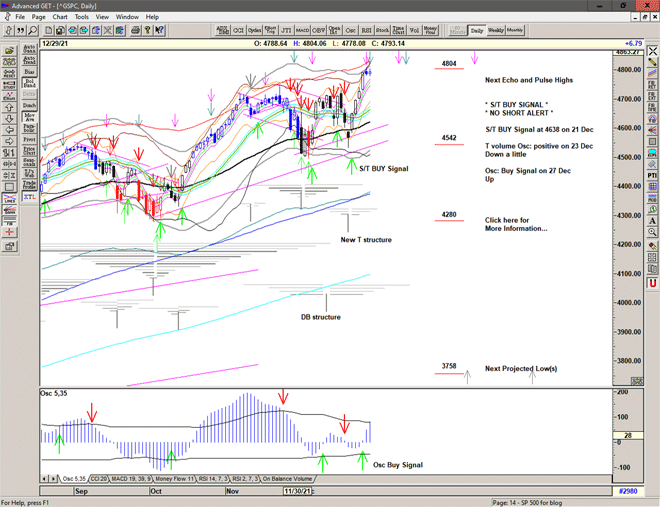Select the Money Flow 11 tab
660x507 pixels.
pyautogui.click(x=180, y=479)
